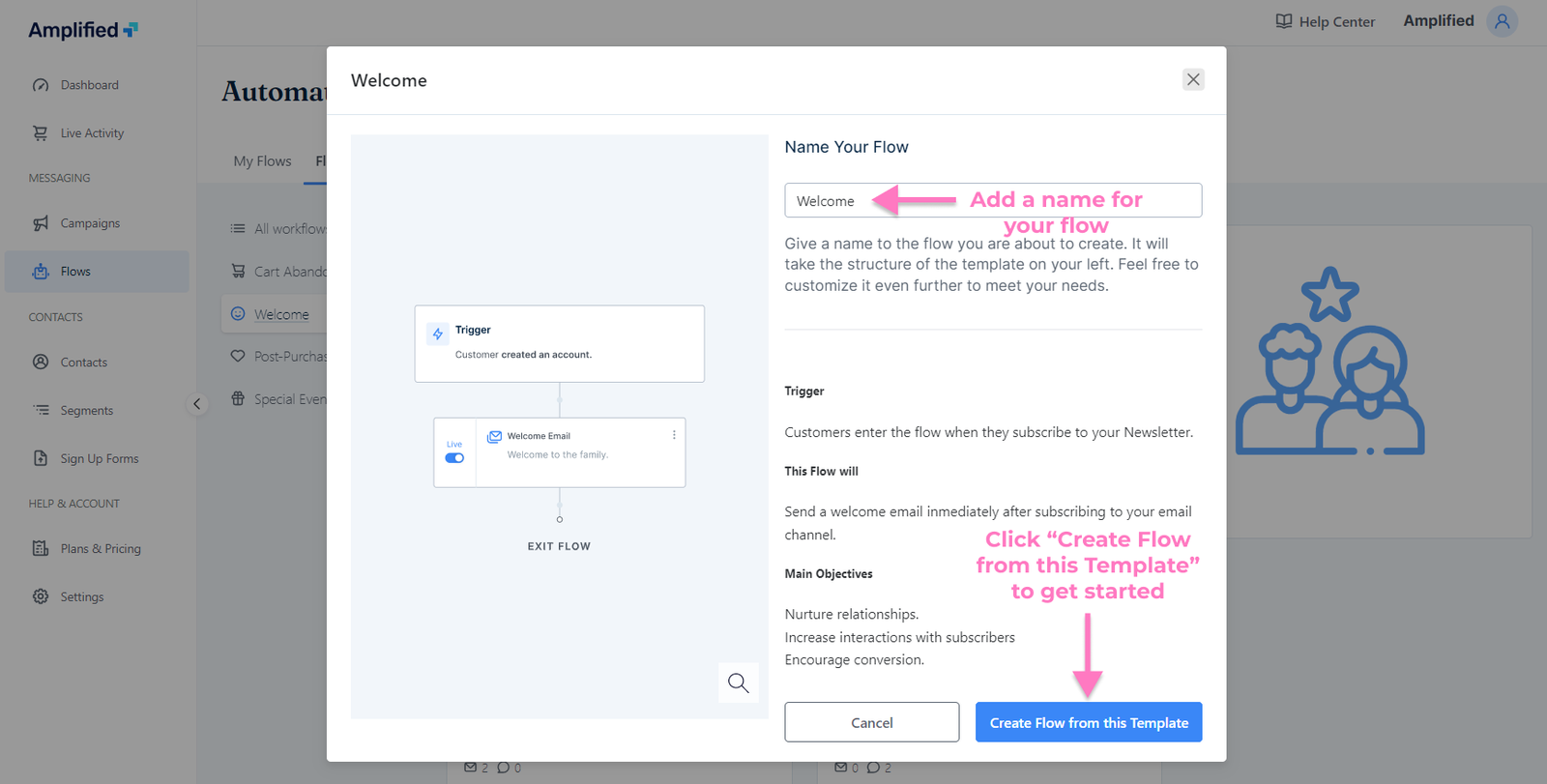Viewport: 1547px width, 784px height.
Task: Close the Welcome dialog
Action: 1193,79
